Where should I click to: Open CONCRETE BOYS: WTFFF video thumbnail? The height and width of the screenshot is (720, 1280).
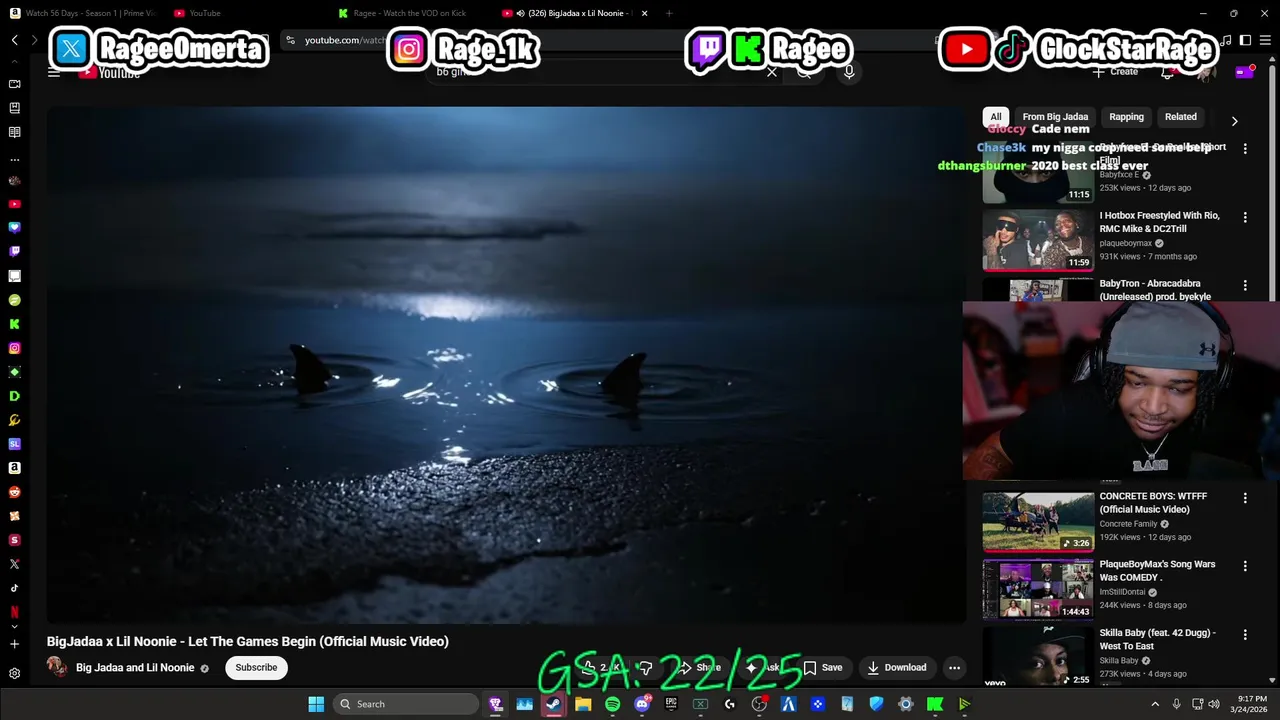tap(1038, 521)
